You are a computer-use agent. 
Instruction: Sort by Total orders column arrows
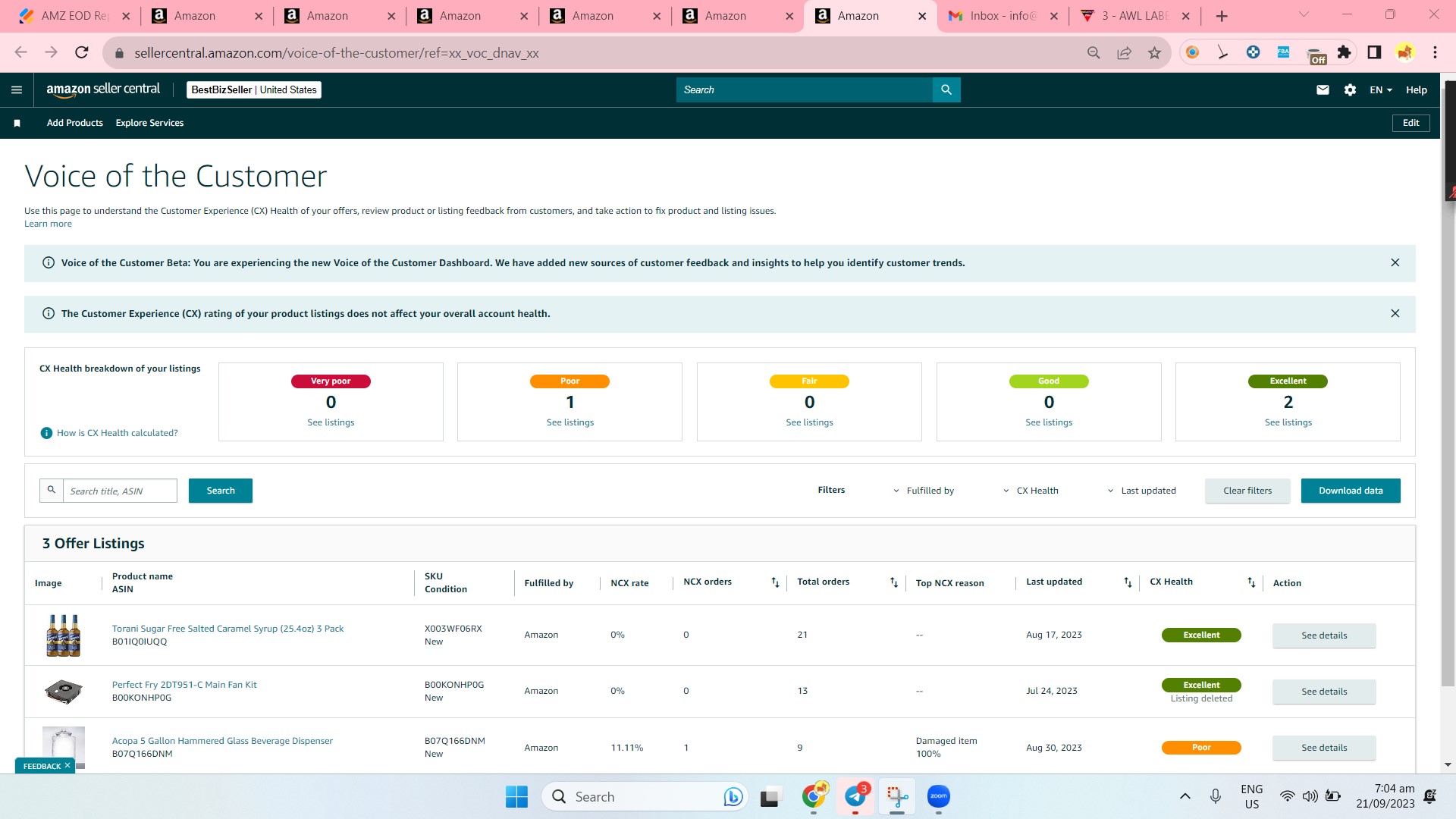894,582
